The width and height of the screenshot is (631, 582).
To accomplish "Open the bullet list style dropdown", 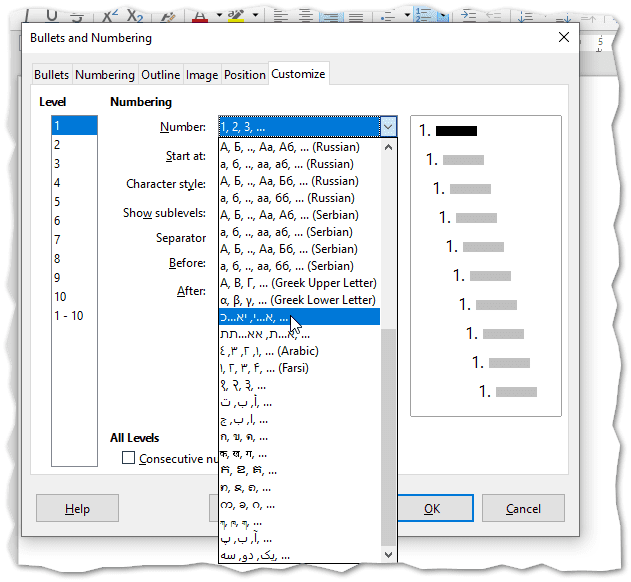I will click(407, 15).
